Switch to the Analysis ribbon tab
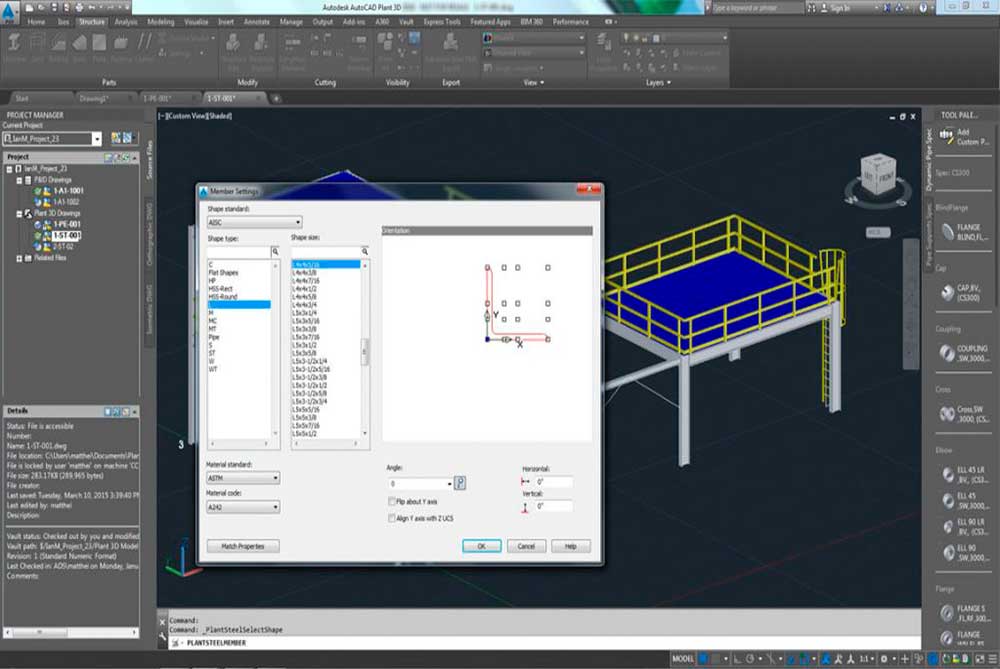The height and width of the screenshot is (669, 1000). click(x=126, y=21)
